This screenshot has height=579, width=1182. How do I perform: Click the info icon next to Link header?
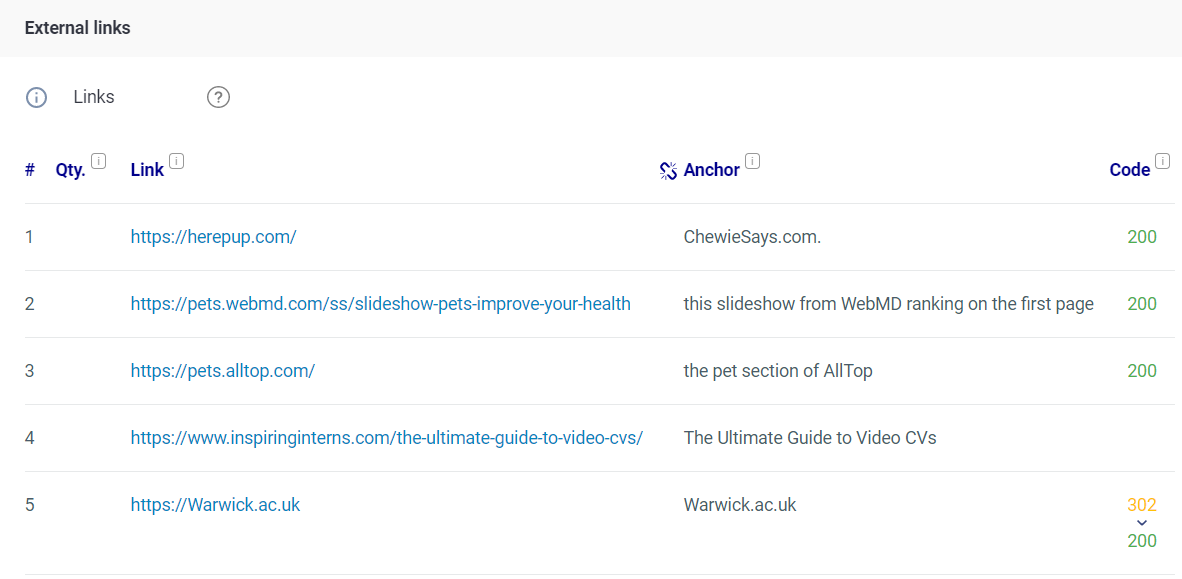tap(176, 161)
